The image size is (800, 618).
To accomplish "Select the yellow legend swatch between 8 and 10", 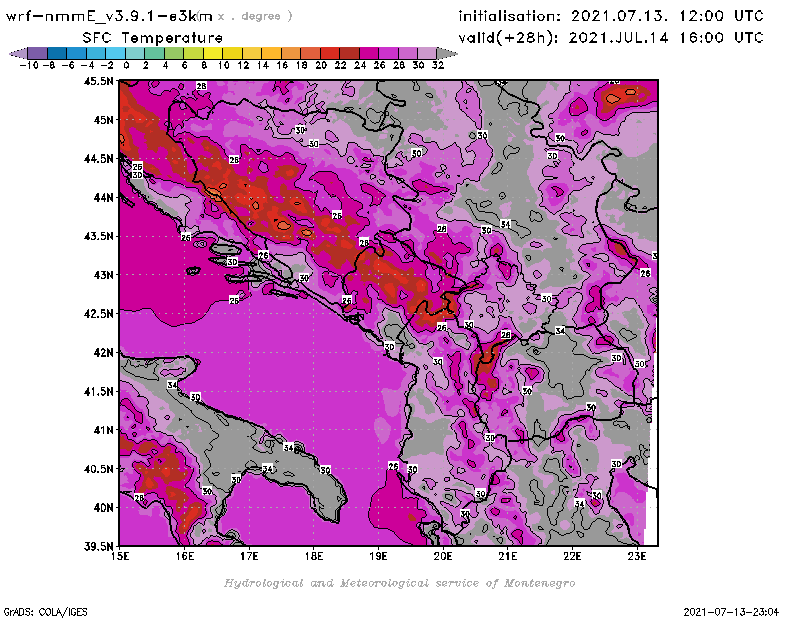I will (213, 53).
